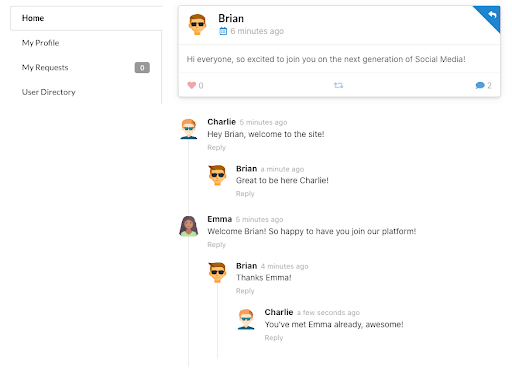Viewport: 512px width, 380px height.
Task: Reply to Charlie's 'You've met Emma already' comment
Action: click(x=274, y=338)
